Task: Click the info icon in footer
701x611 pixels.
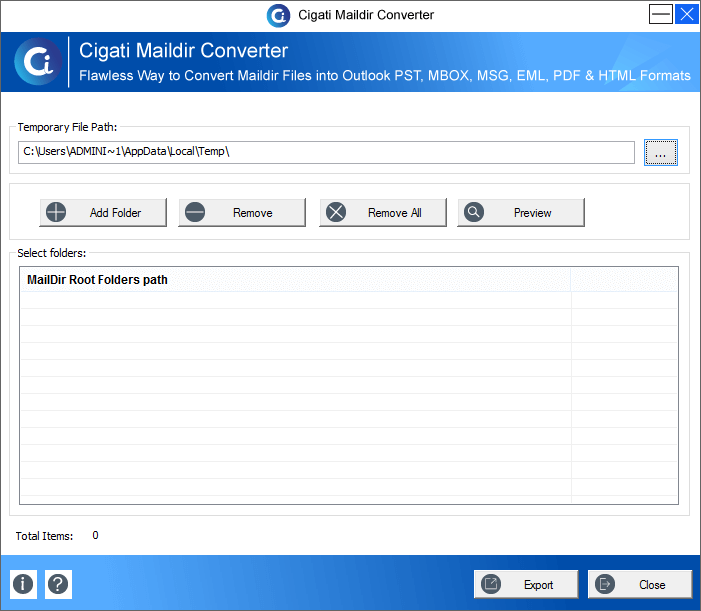Action: coord(23,584)
